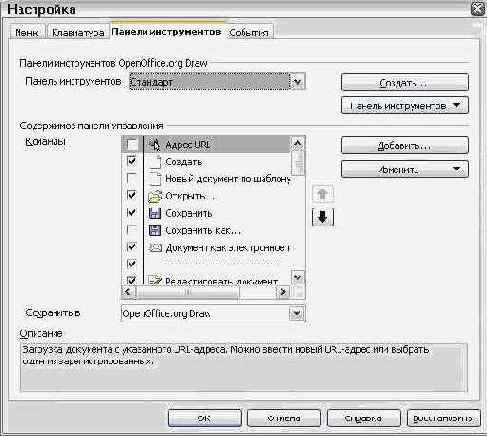Move command down with arrow button

[323, 218]
